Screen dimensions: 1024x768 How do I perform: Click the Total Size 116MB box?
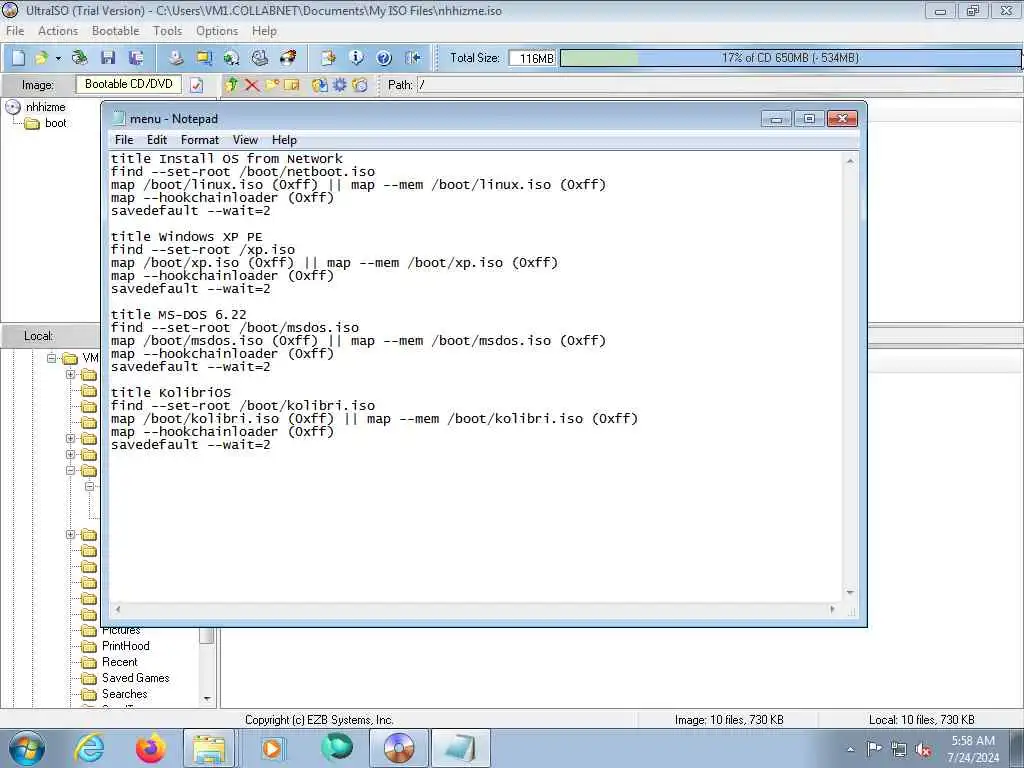(532, 58)
